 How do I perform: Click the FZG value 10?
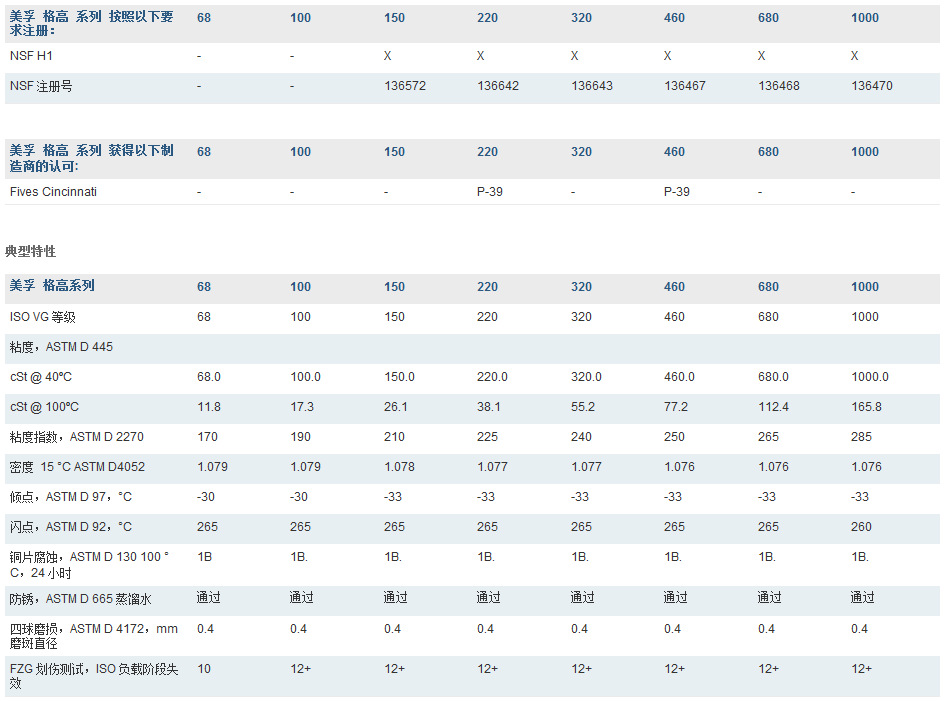click(x=203, y=670)
